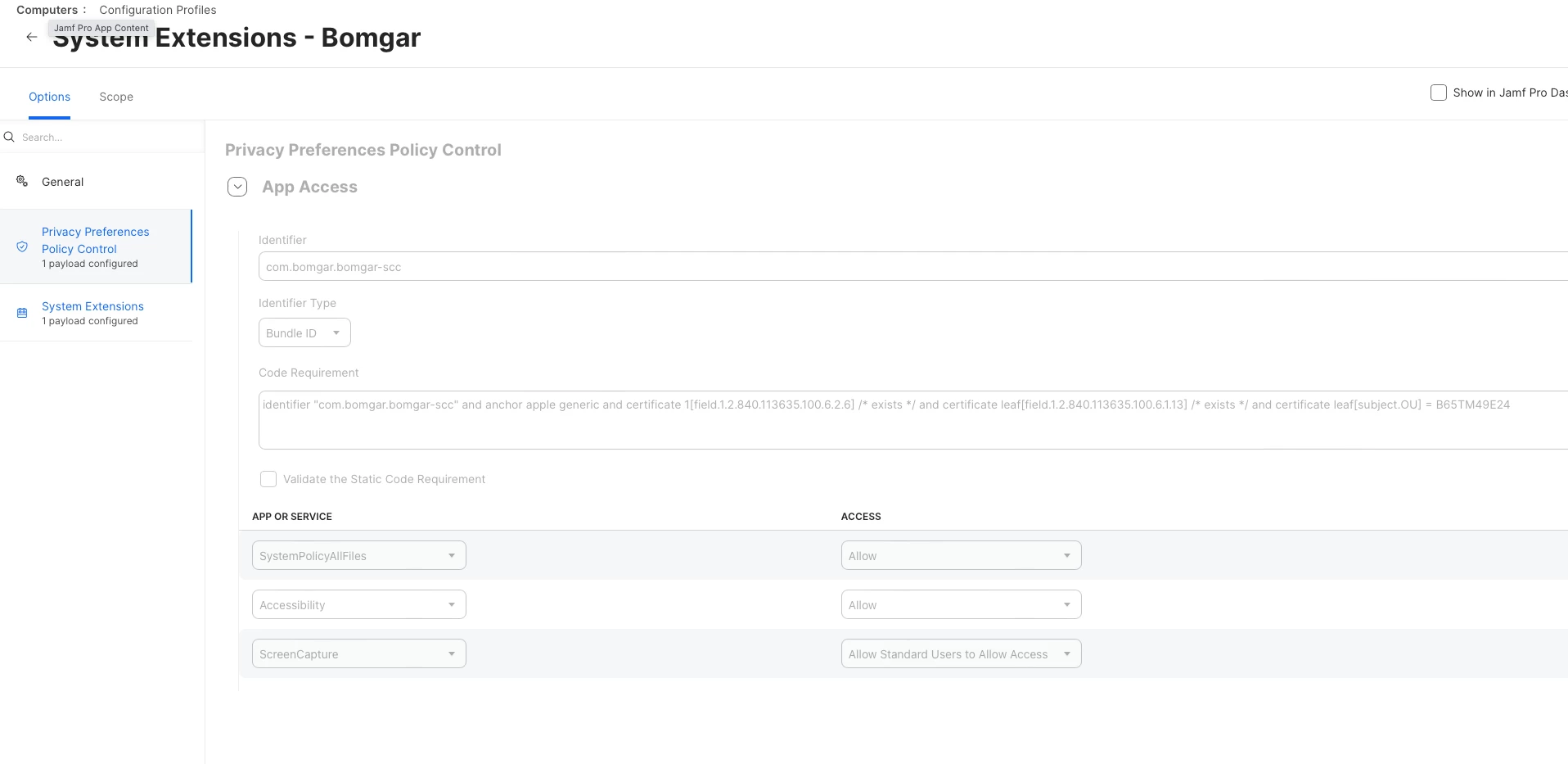The image size is (1568, 764).
Task: Click the Configuration Profiles breadcrumb
Action: click(158, 10)
